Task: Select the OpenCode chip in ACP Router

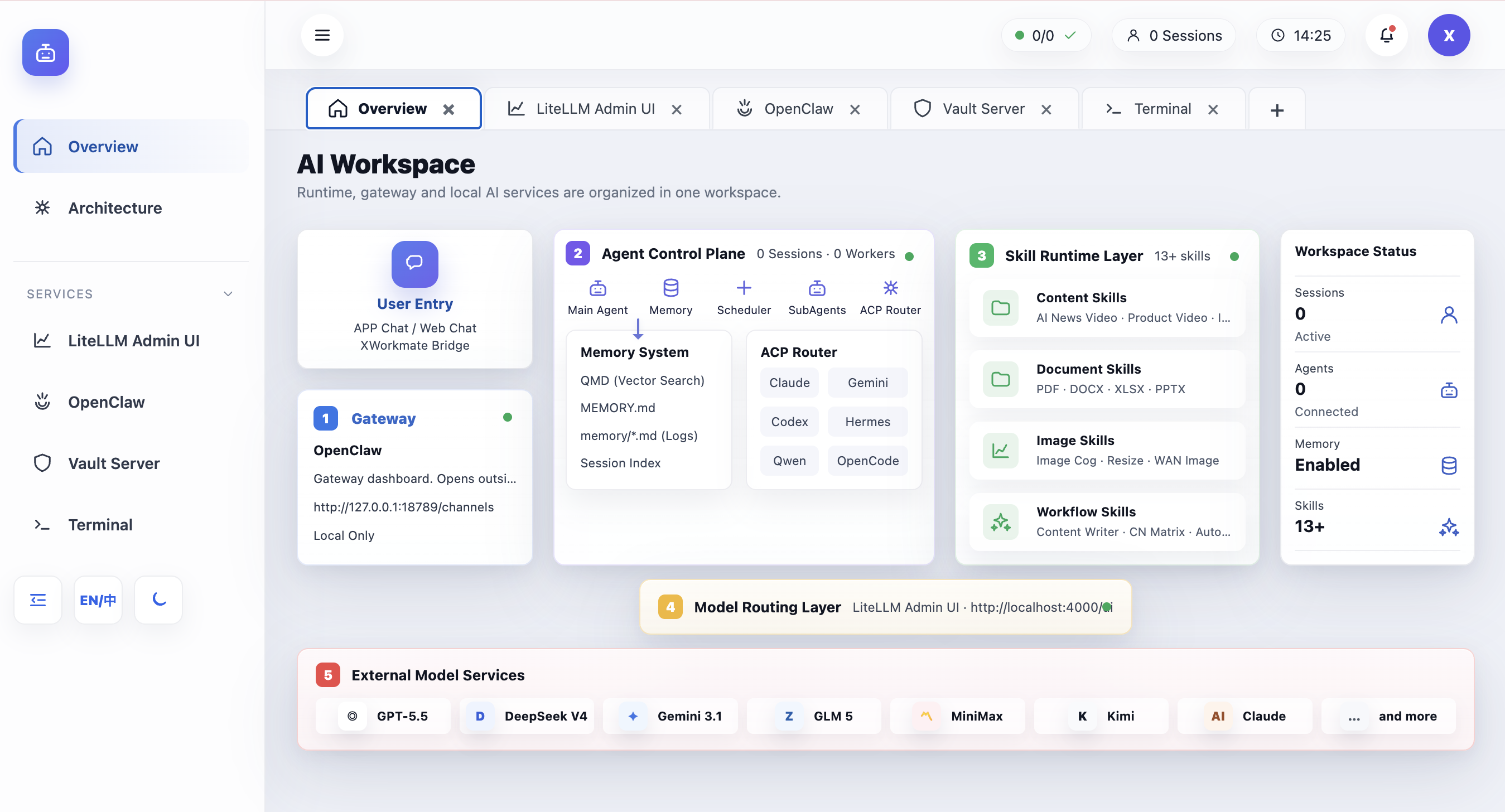Action: [867, 460]
